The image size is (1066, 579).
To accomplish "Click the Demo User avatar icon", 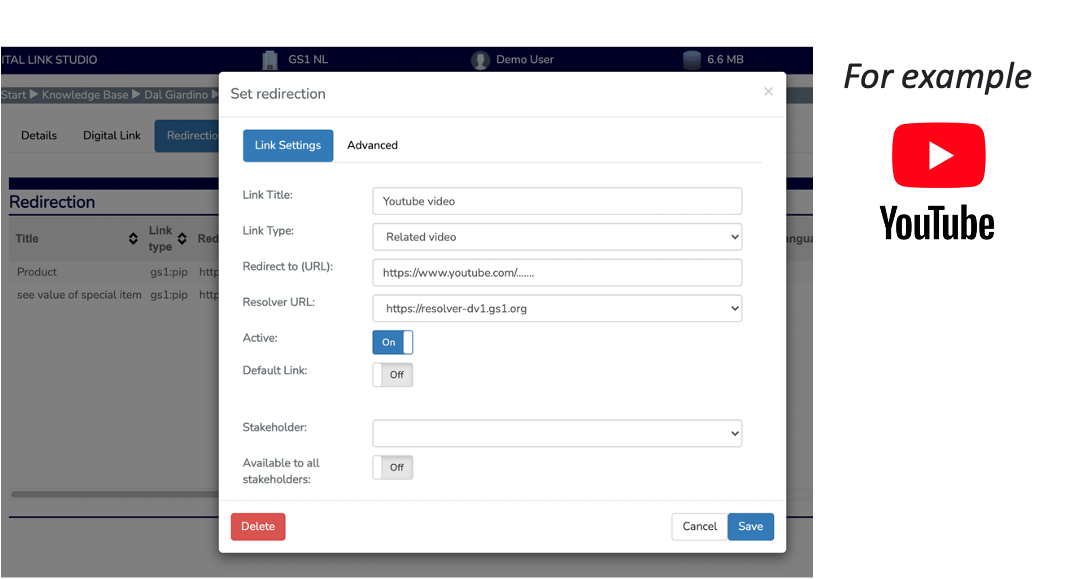I will click(481, 60).
